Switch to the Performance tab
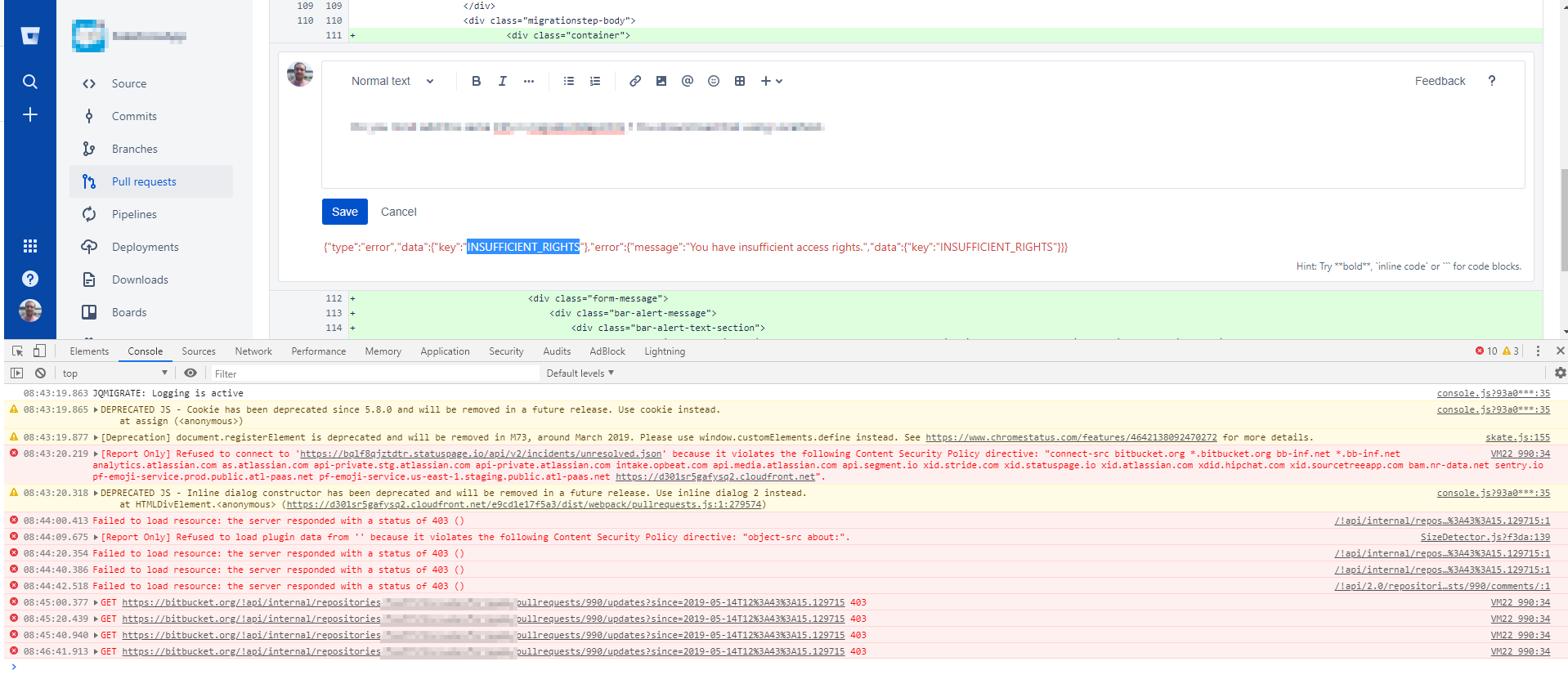This screenshot has width=1568, height=675. click(x=319, y=351)
